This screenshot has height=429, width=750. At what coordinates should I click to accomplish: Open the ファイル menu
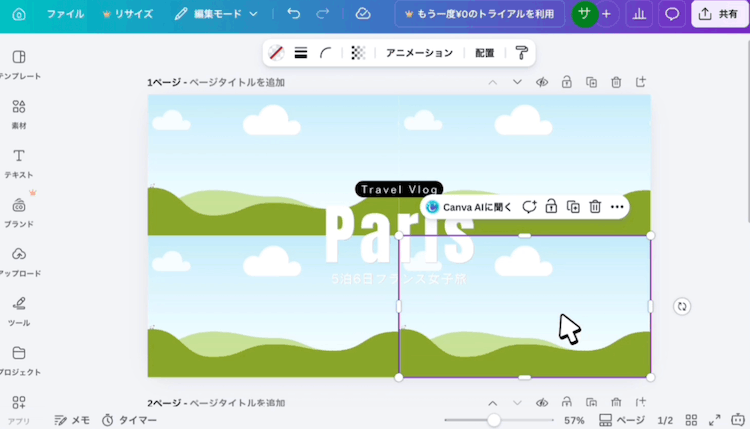(65, 14)
